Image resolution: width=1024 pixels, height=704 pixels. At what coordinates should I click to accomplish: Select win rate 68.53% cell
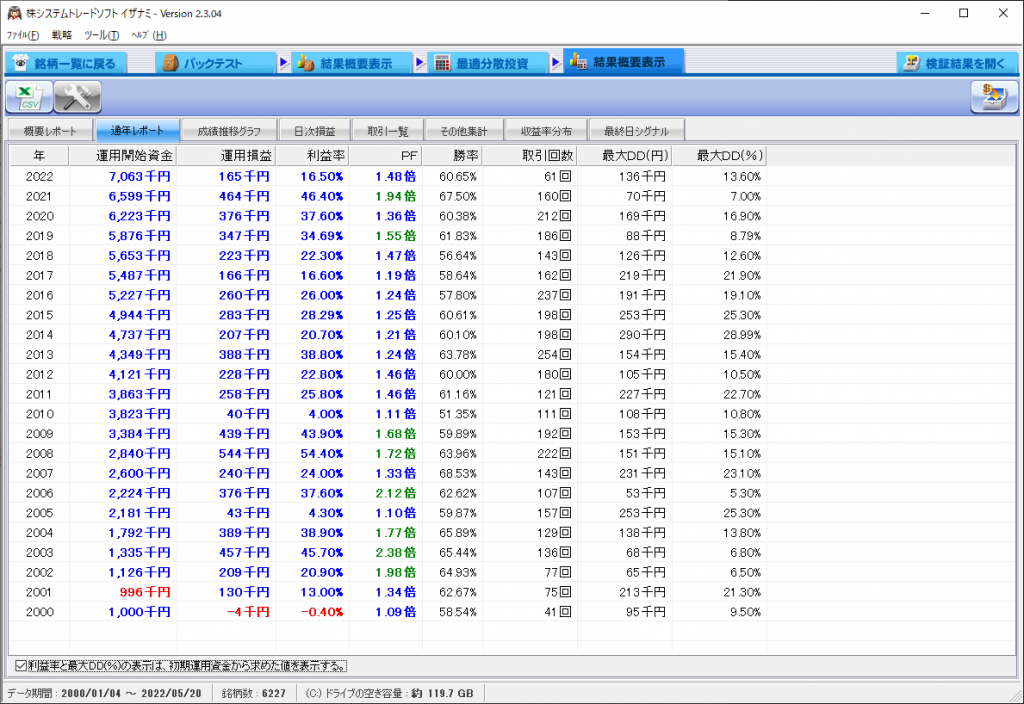coord(452,473)
